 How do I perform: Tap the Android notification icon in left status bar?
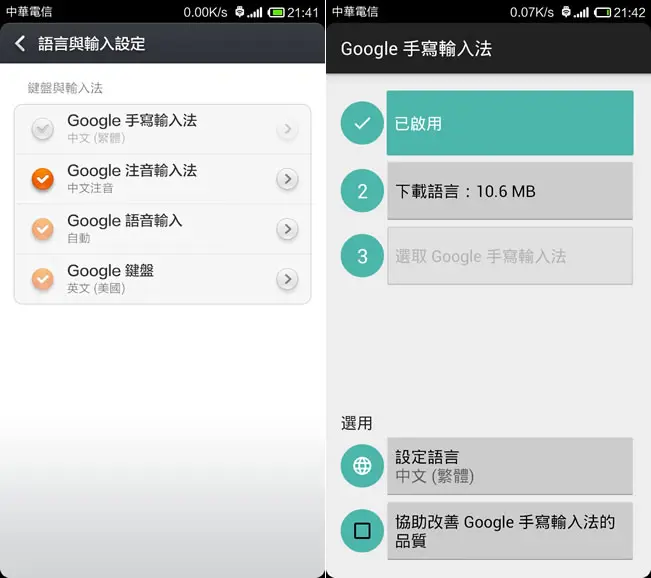tap(240, 12)
